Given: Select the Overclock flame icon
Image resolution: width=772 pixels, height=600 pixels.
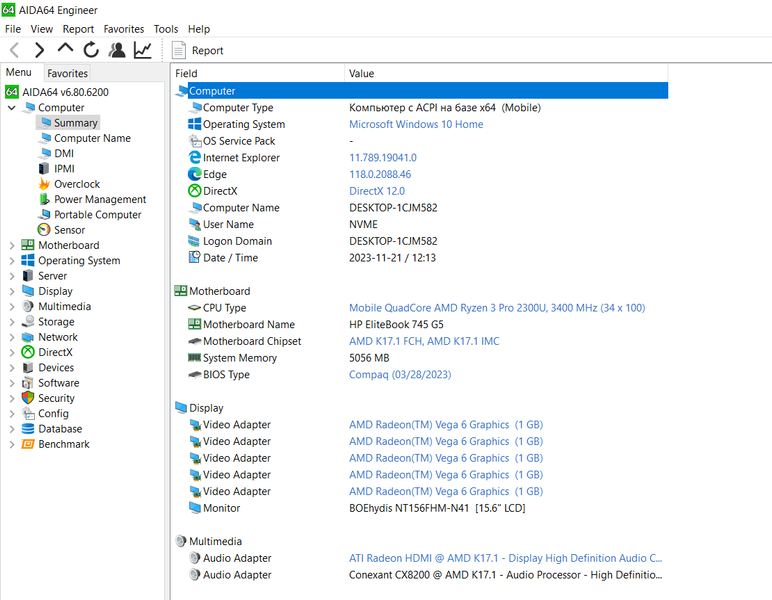Looking at the screenshot, I should pyautogui.click(x=44, y=184).
